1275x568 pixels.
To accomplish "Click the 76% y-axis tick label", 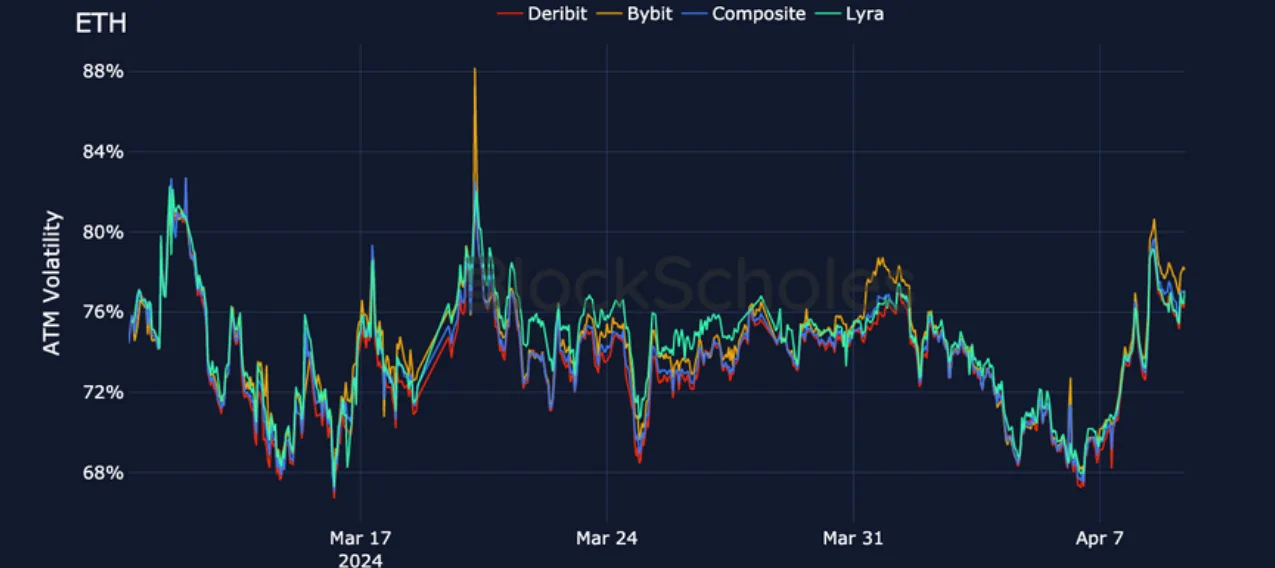I will [103, 312].
